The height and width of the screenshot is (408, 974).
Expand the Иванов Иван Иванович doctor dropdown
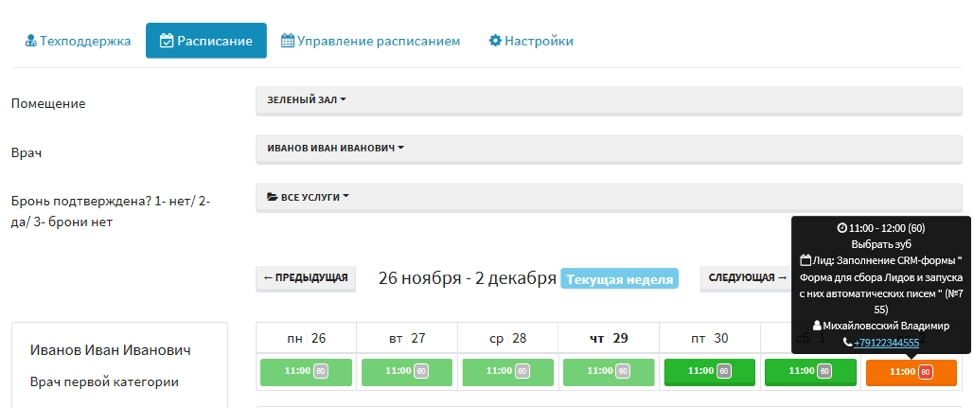335,148
